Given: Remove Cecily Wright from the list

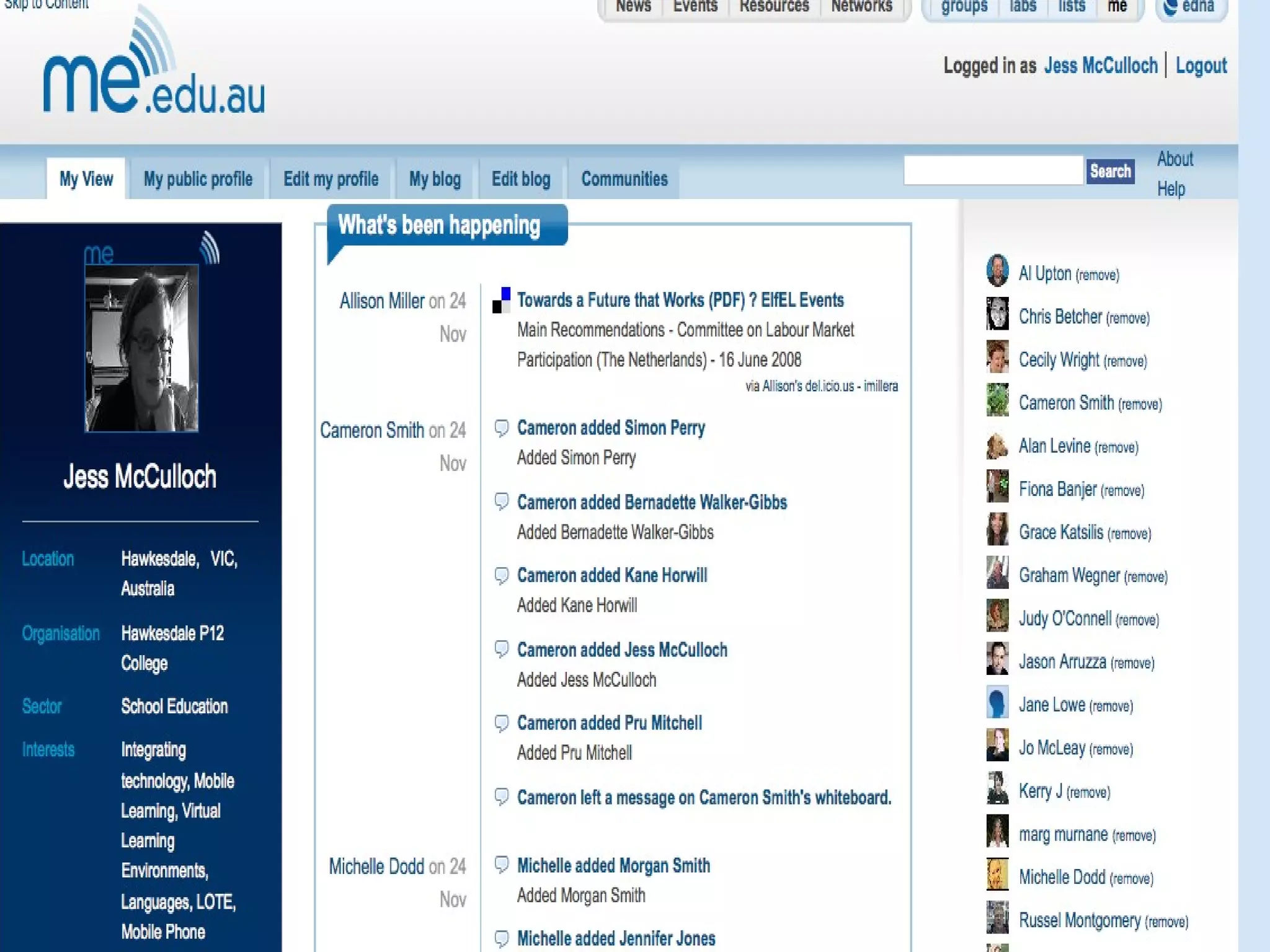Looking at the screenshot, I should click(1126, 361).
